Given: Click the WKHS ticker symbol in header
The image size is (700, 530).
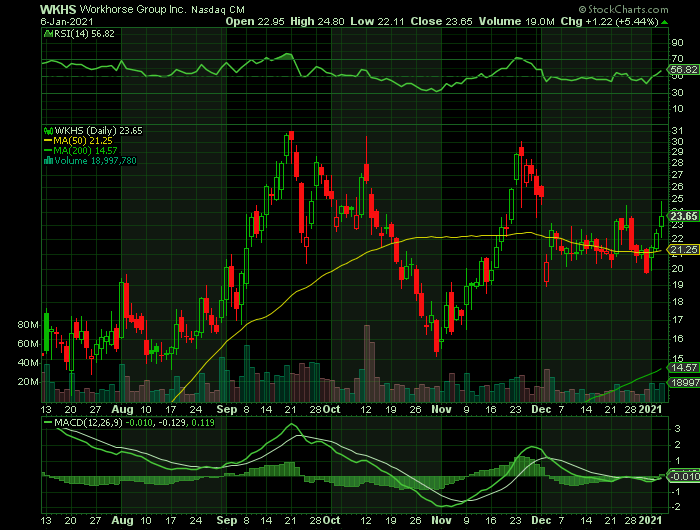Looking at the screenshot, I should click(58, 9).
